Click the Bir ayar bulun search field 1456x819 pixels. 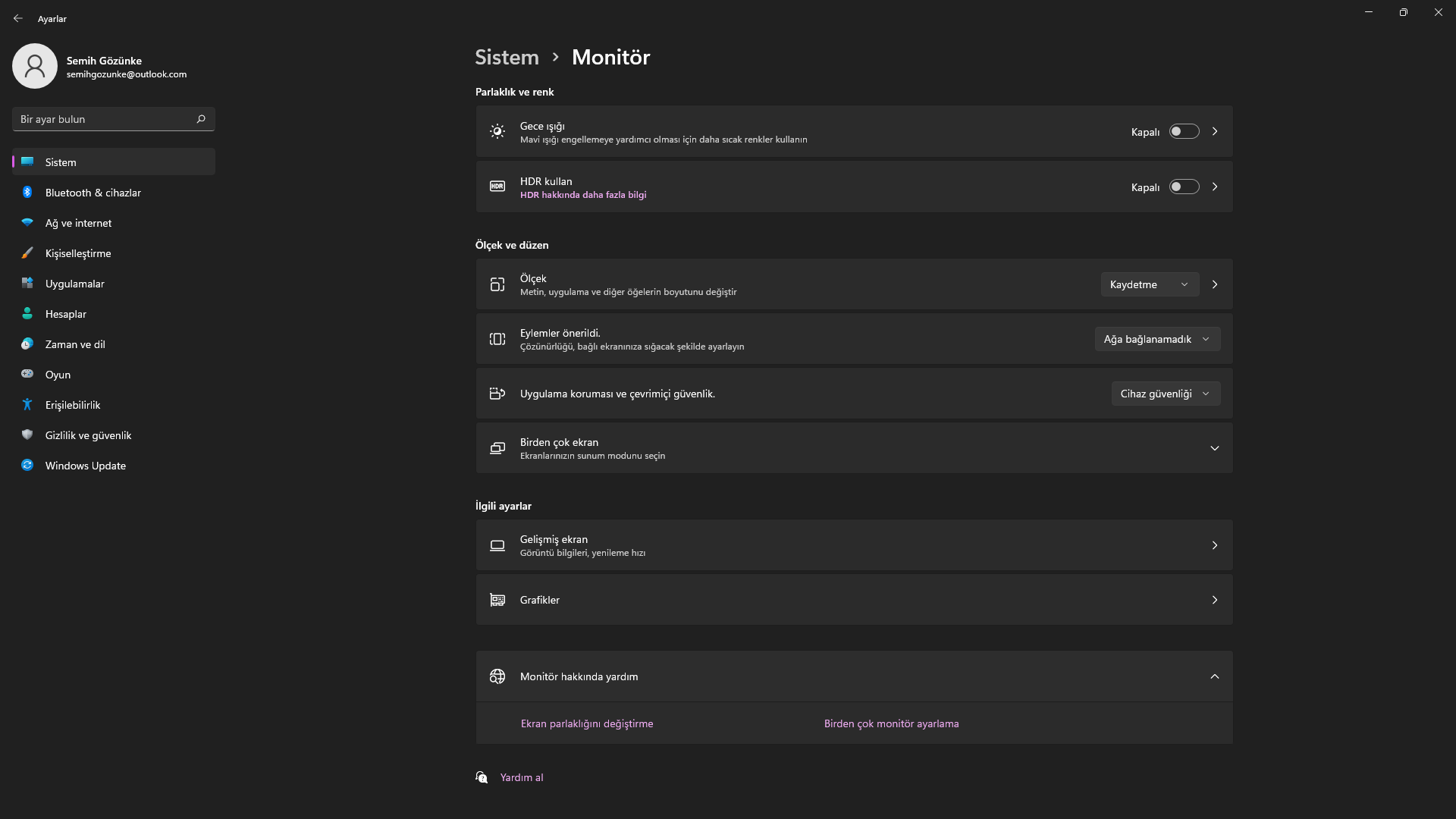[102, 119]
